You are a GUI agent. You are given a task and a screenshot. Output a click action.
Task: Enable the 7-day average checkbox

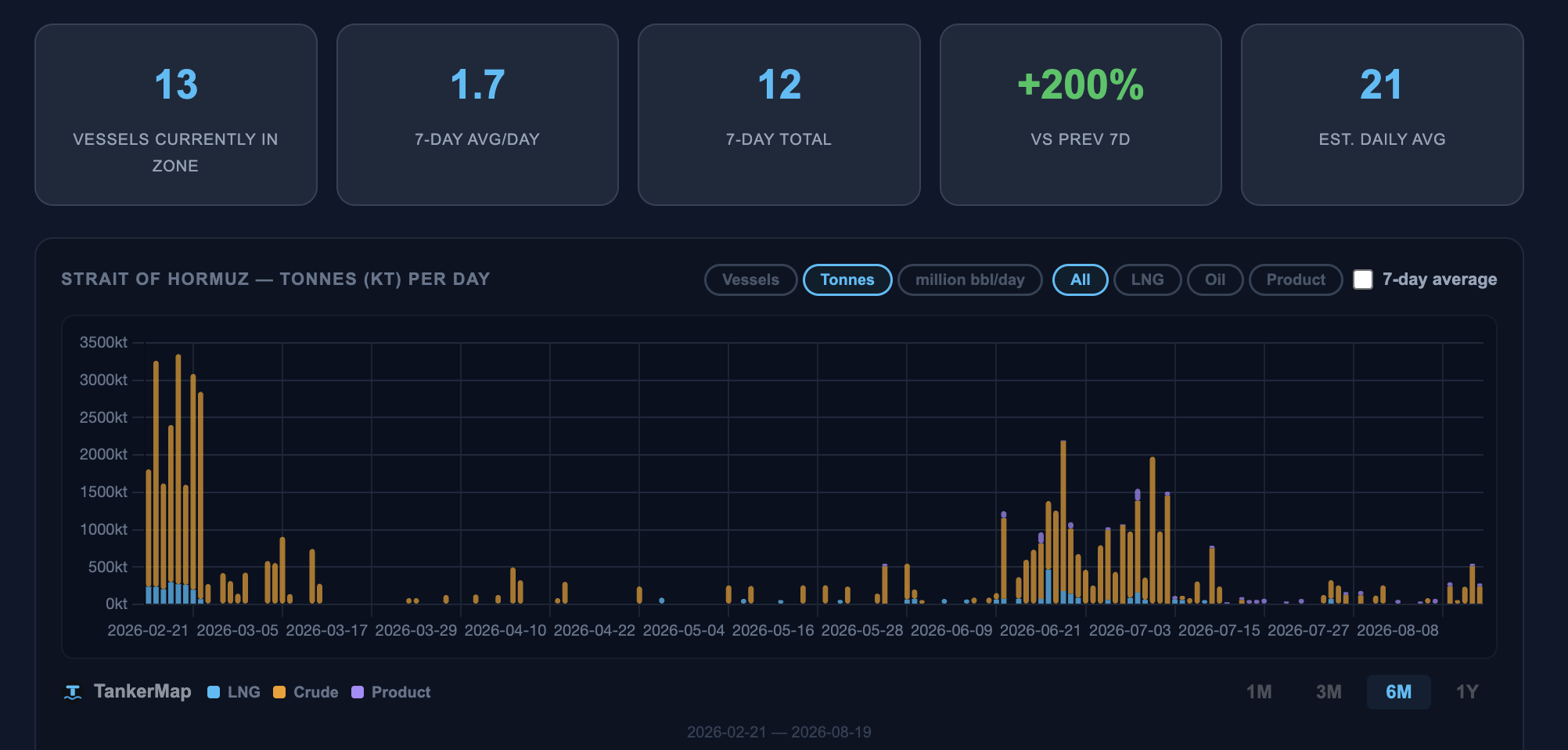[x=1363, y=279]
